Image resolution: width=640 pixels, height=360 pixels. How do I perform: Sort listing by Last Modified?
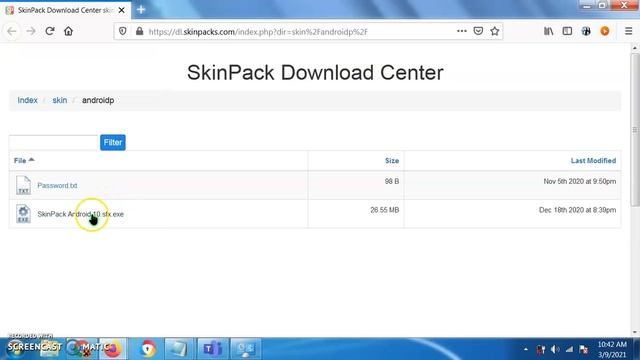click(x=593, y=161)
